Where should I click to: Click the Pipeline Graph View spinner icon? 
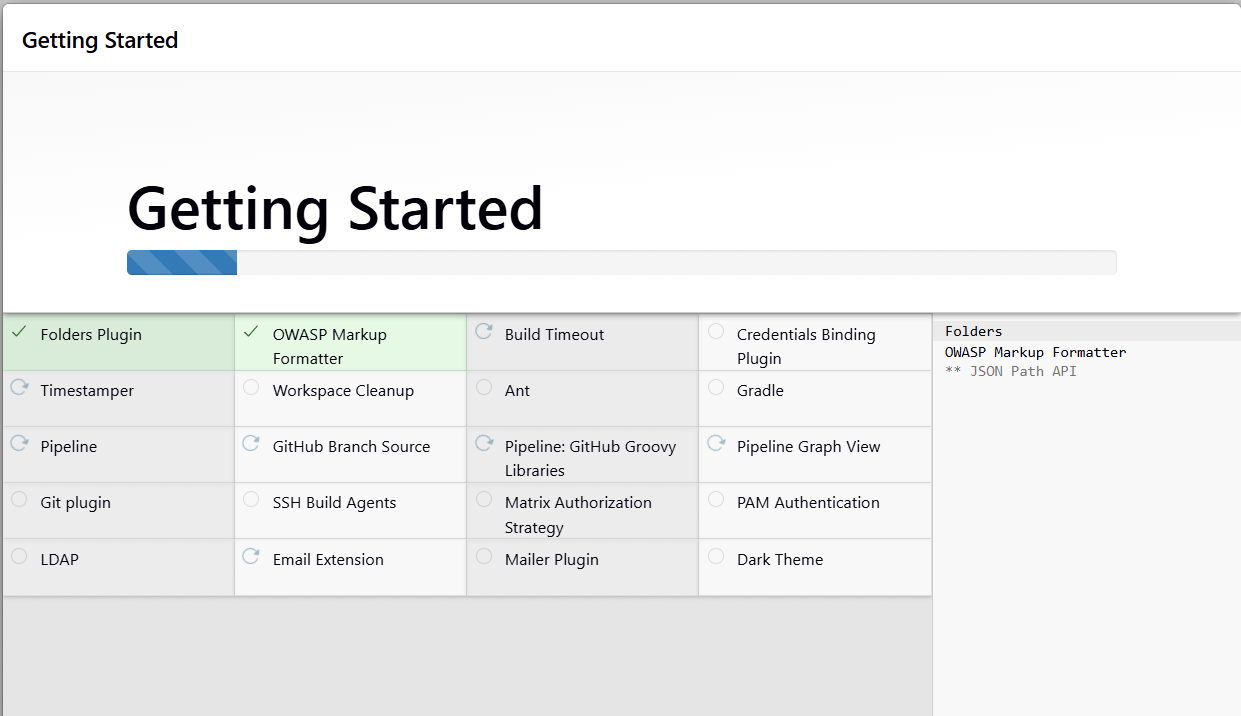point(715,443)
